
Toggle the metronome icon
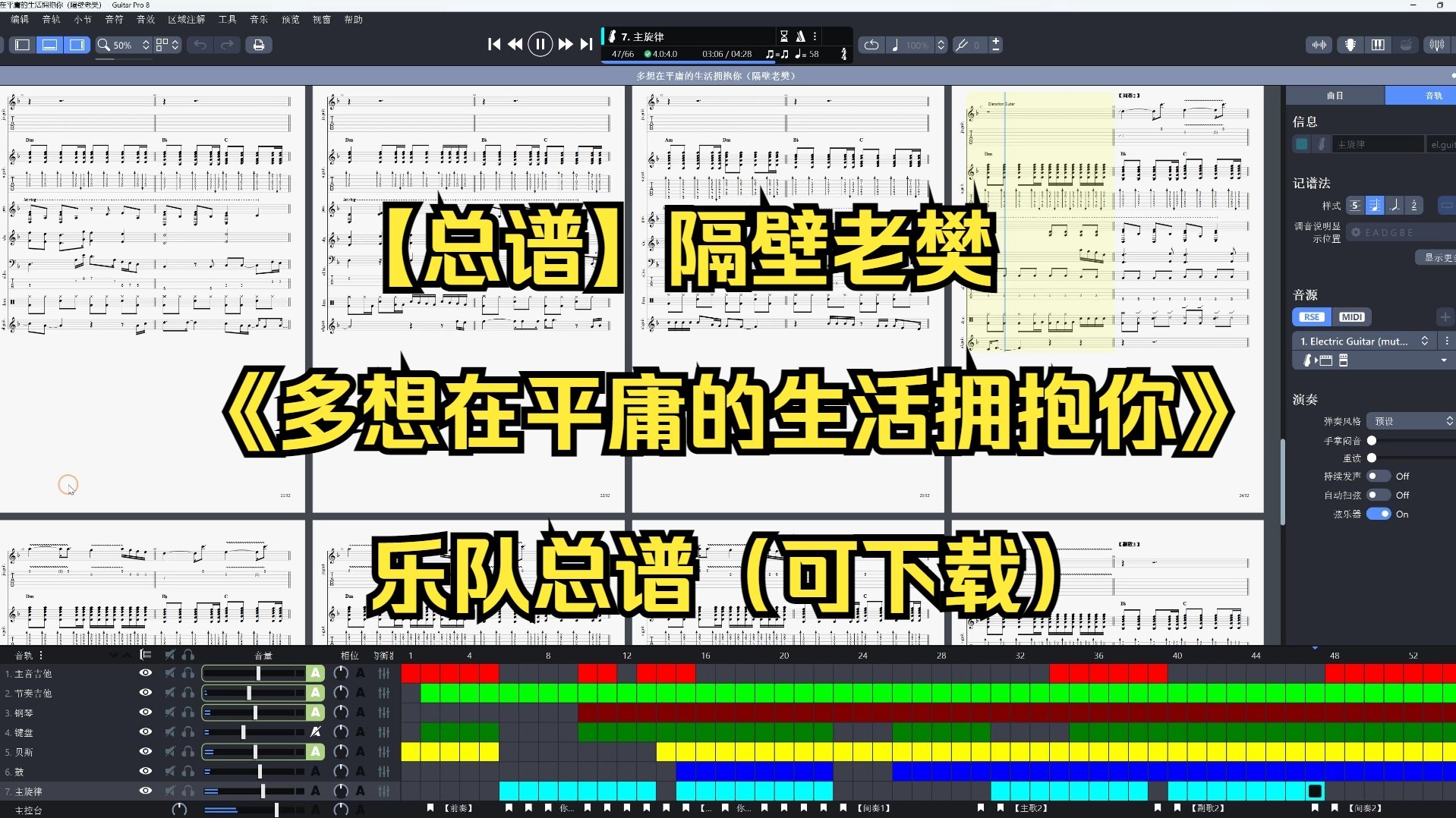coord(800,36)
